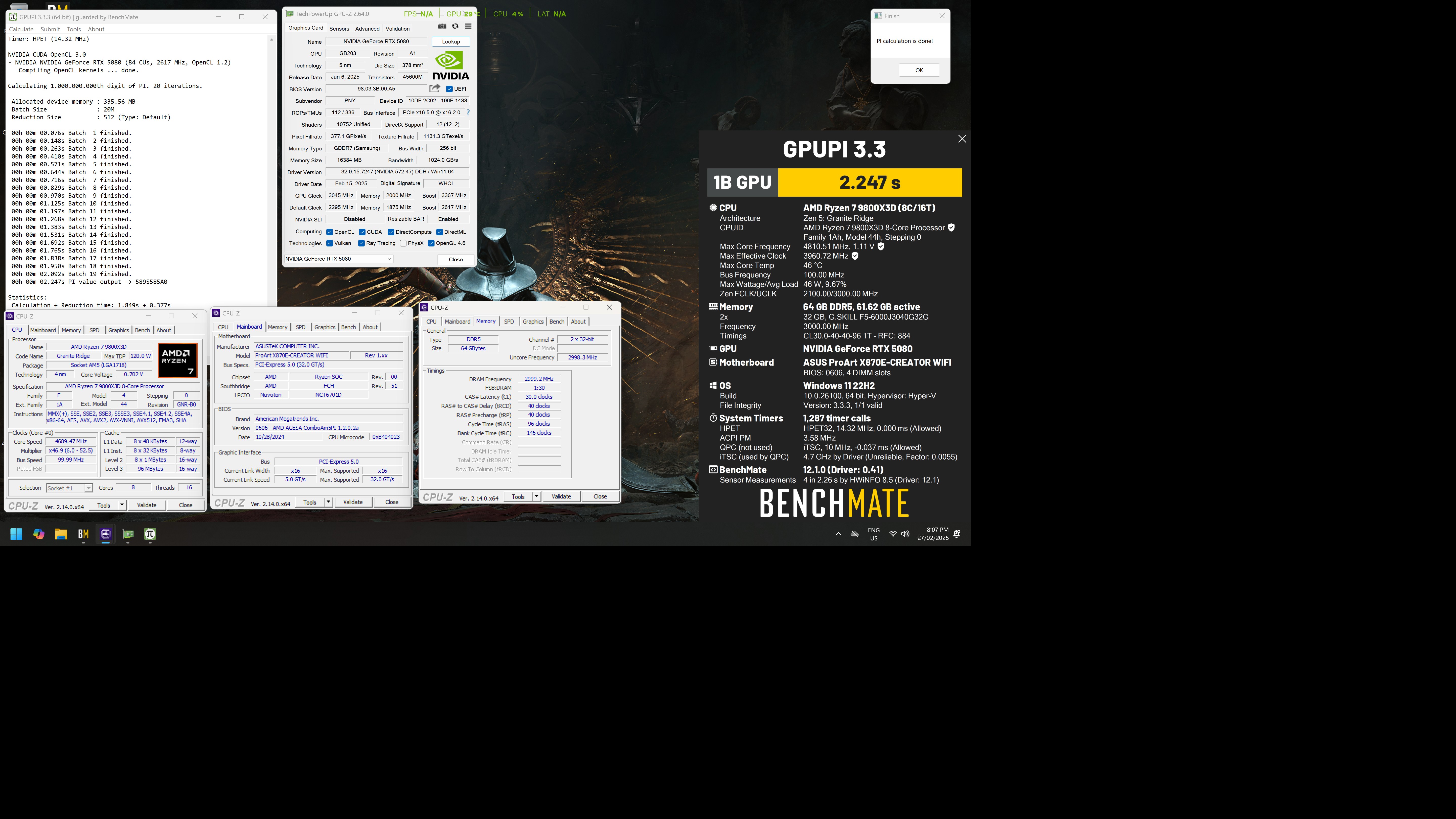
Task: Close the BenchMate result panel with X
Action: tap(962, 139)
